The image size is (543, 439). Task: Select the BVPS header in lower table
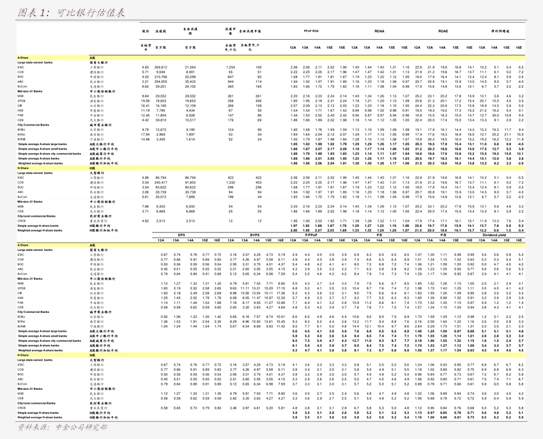tap(255, 235)
